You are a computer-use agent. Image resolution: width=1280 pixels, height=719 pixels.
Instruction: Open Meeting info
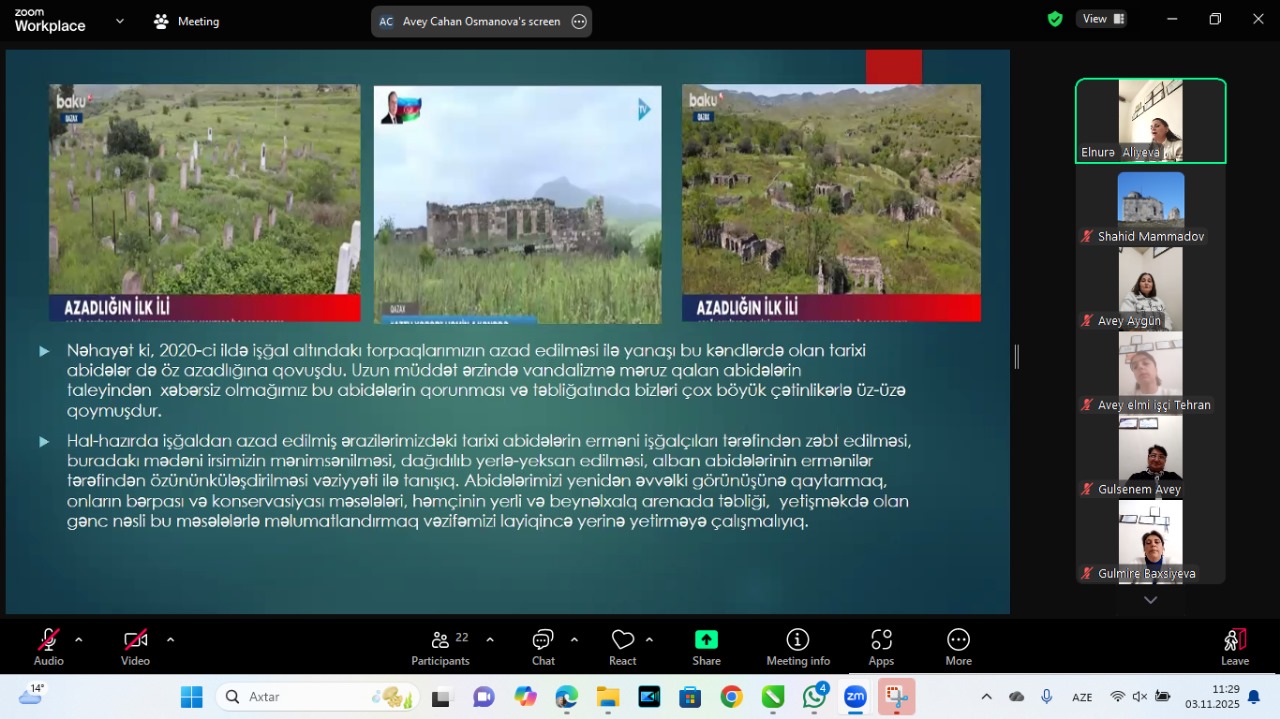[x=797, y=647]
